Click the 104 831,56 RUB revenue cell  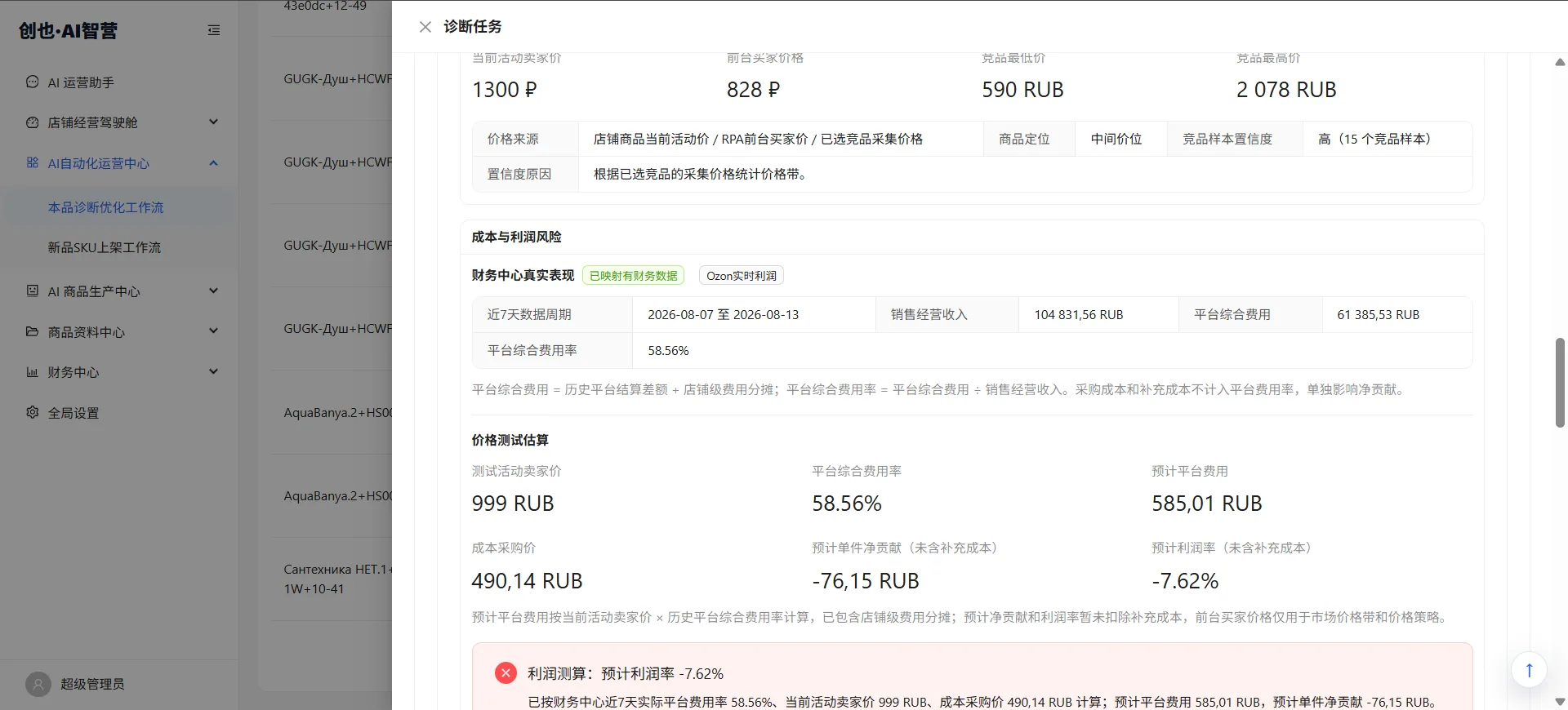click(1098, 315)
